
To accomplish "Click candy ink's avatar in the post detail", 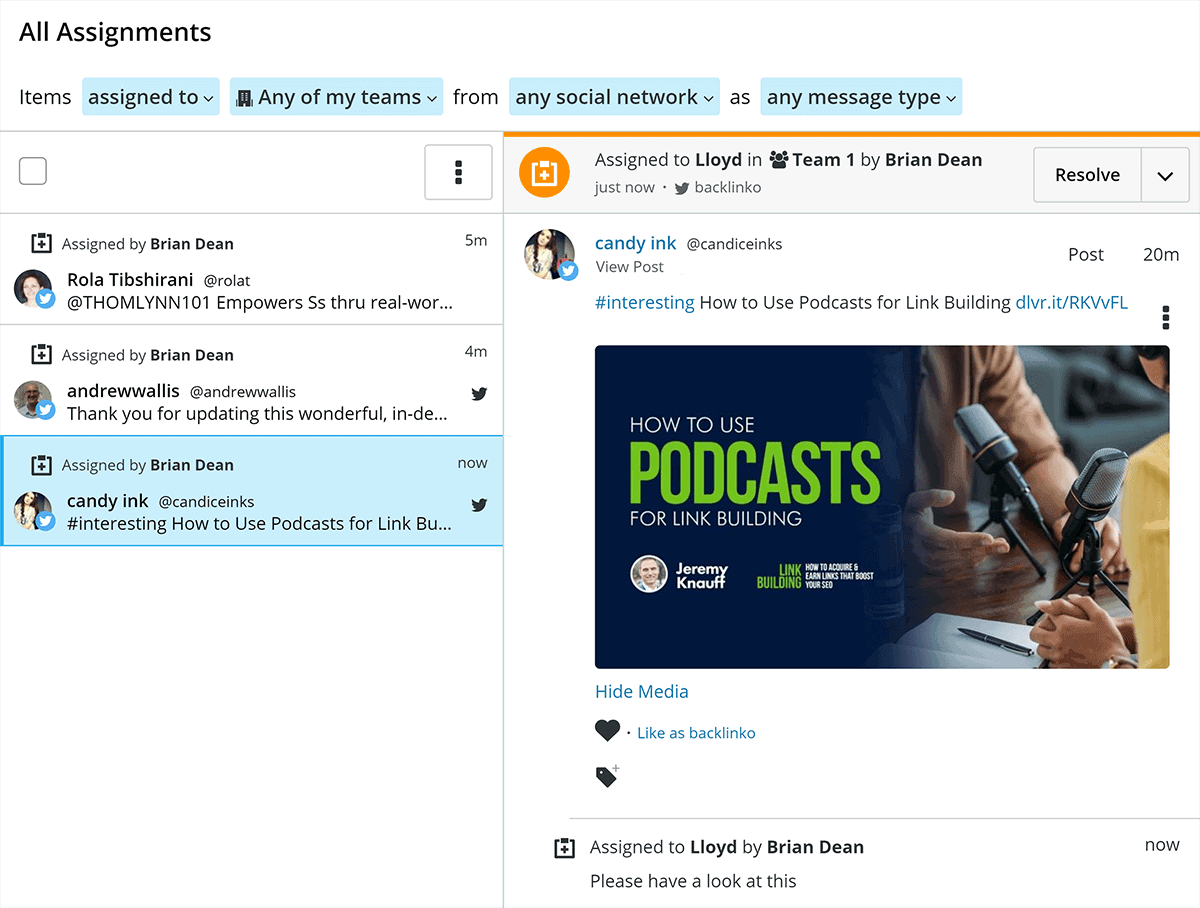I will [x=550, y=254].
